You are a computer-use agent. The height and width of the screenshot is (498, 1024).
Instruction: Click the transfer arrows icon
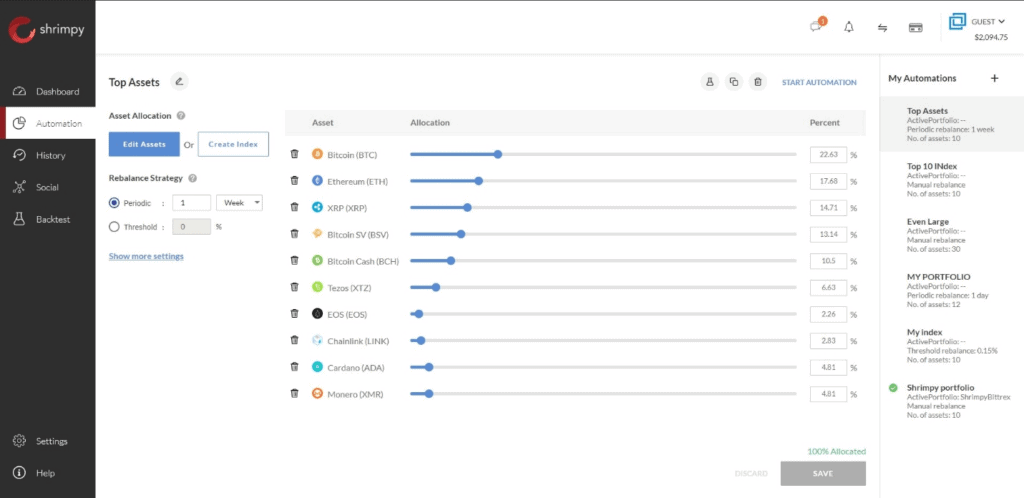(882, 27)
